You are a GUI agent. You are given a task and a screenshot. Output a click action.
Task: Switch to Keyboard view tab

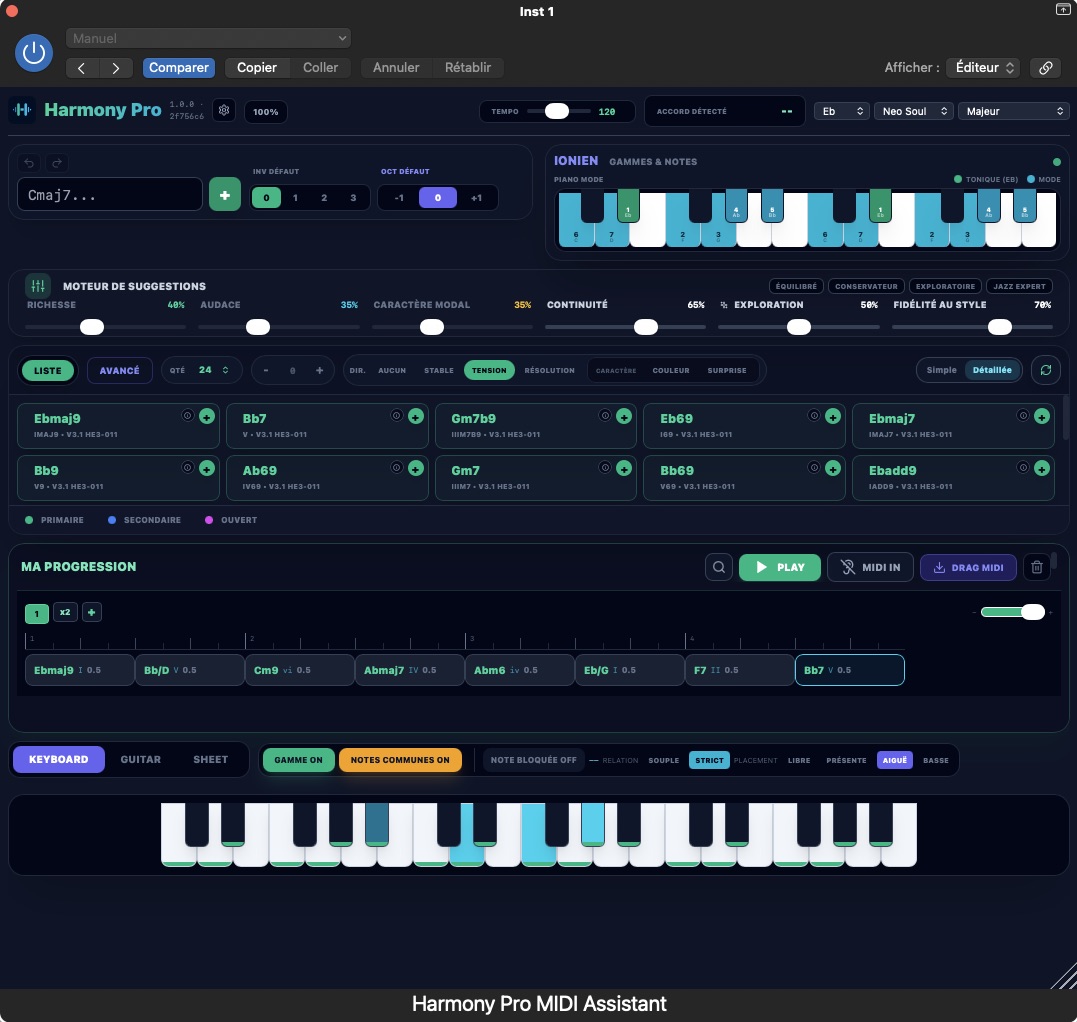pyautogui.click(x=58, y=760)
